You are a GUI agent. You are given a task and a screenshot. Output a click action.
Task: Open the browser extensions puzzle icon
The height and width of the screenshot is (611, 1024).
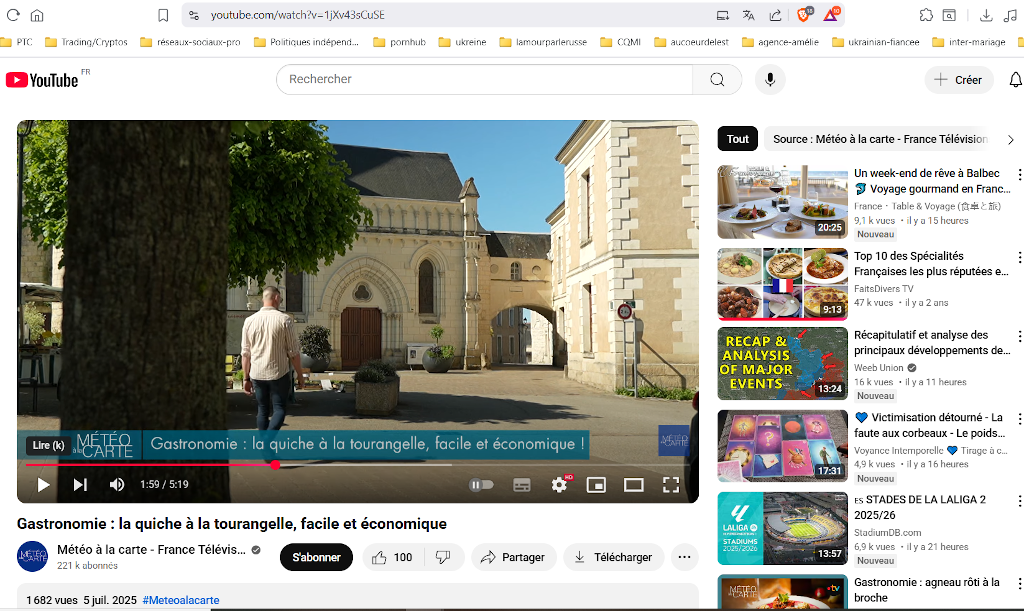[926, 15]
